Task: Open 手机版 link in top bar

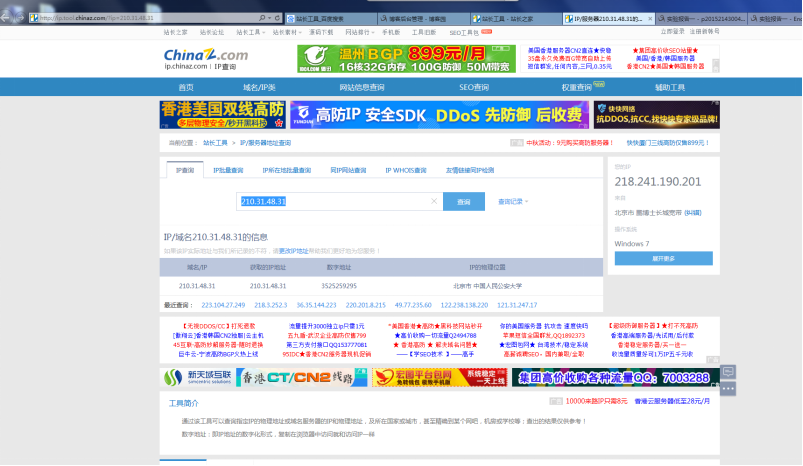Action: [x=391, y=32]
